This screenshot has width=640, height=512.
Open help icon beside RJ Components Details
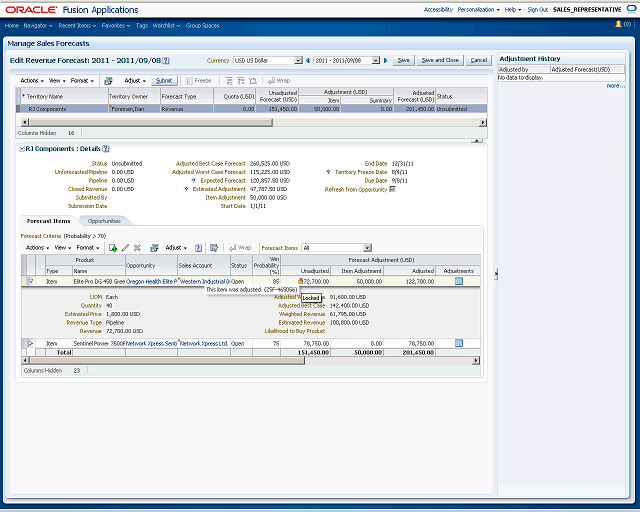pos(106,149)
